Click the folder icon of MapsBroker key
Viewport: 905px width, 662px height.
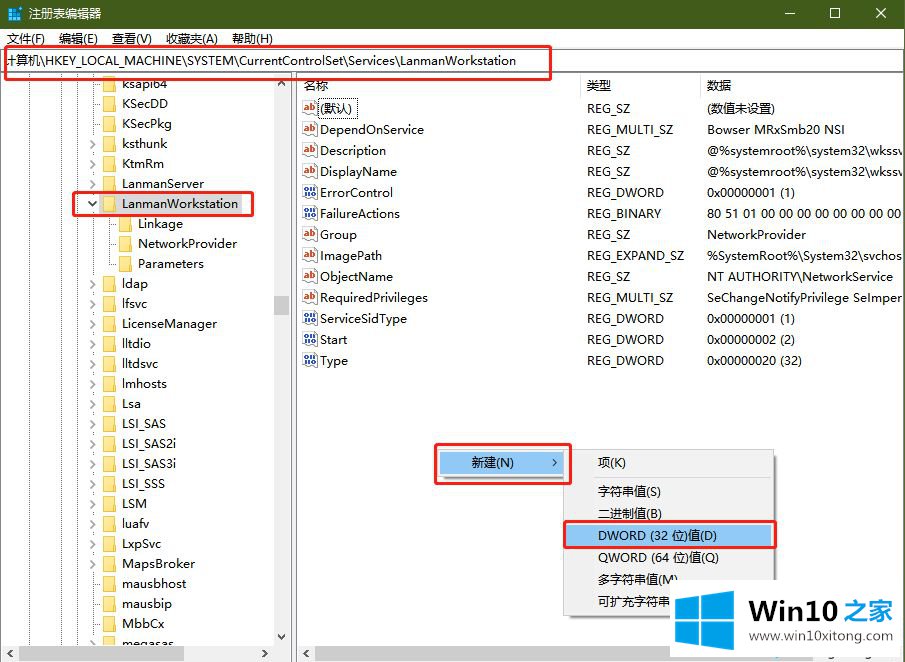(x=109, y=564)
